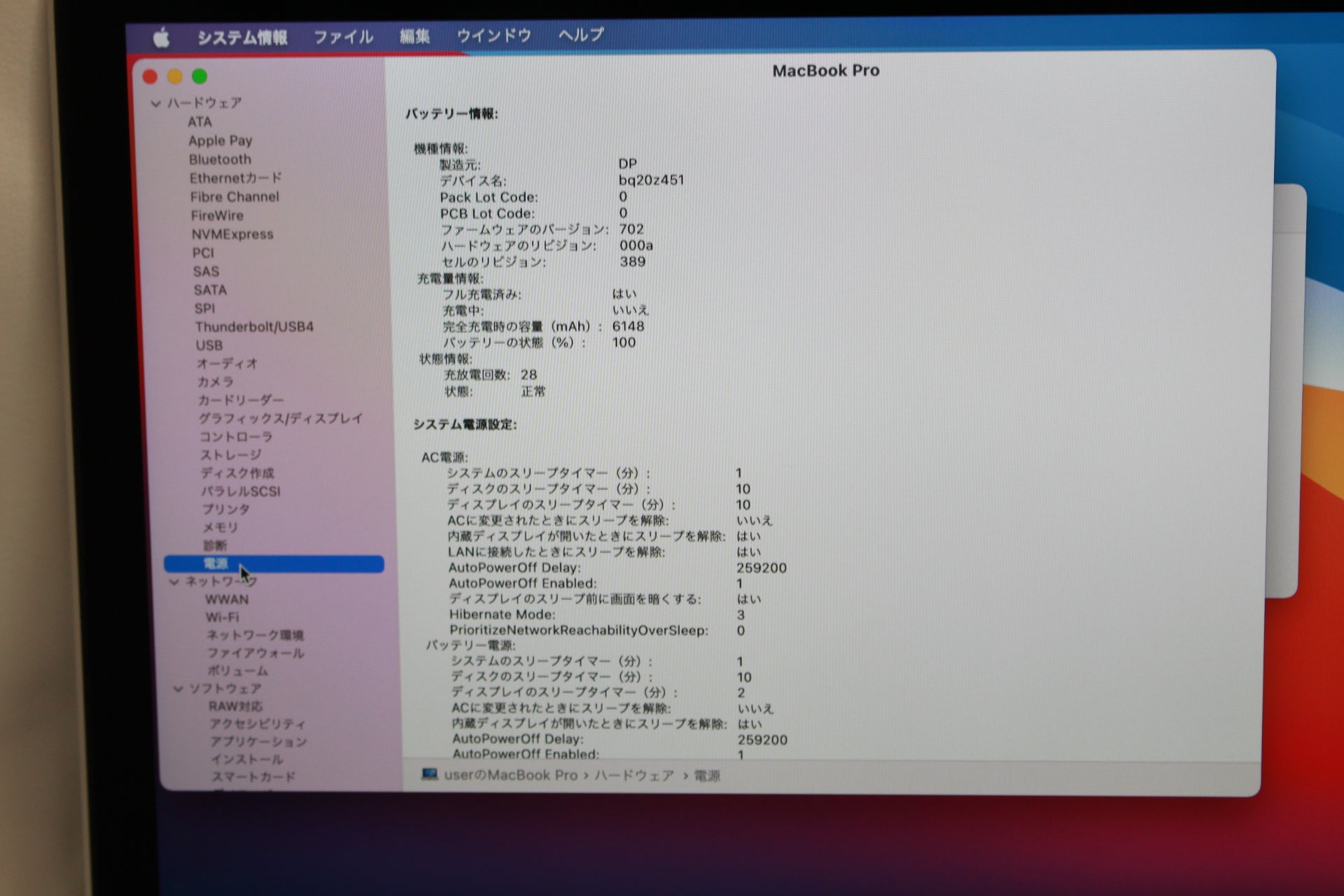
Task: Select ボリューム in the sidebar
Action: point(238,671)
